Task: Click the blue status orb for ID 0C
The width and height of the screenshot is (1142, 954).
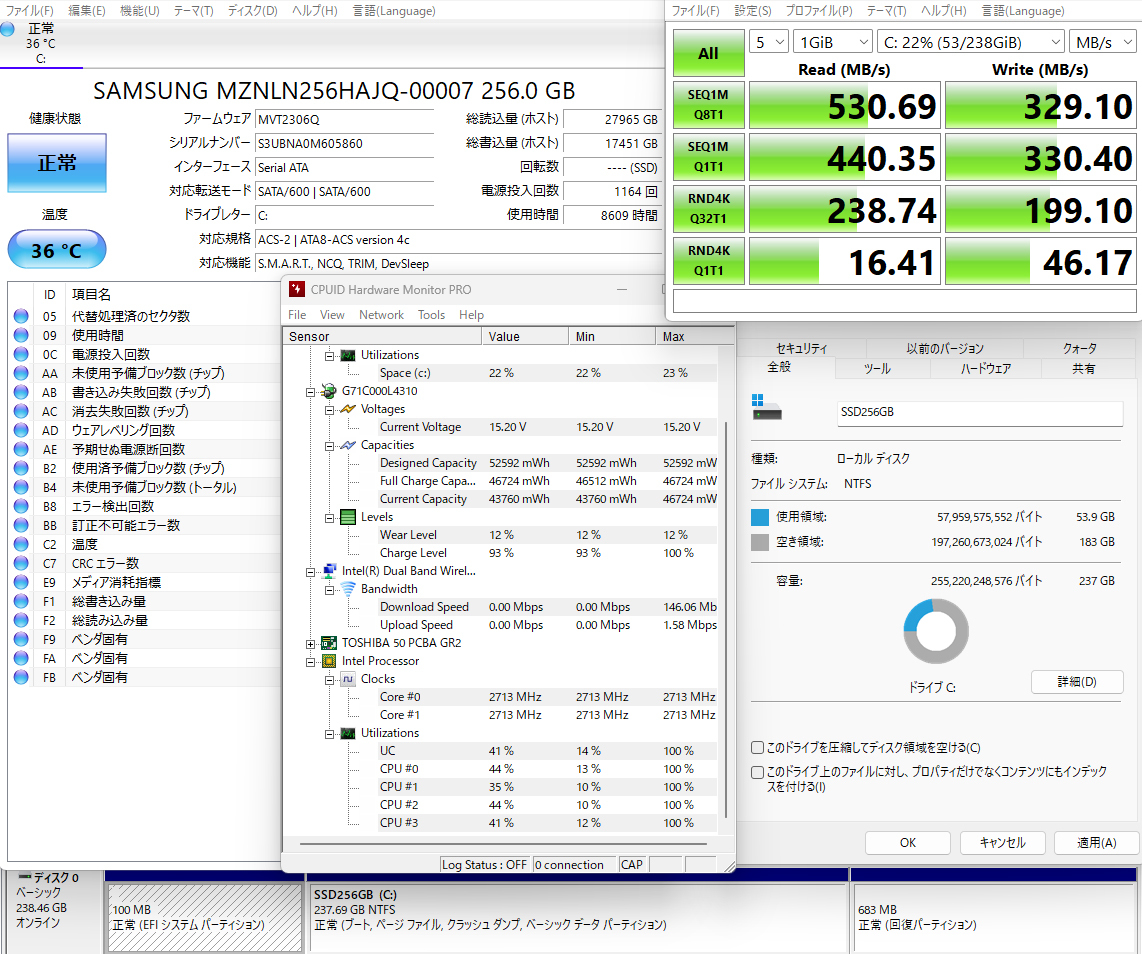Action: tap(21, 354)
